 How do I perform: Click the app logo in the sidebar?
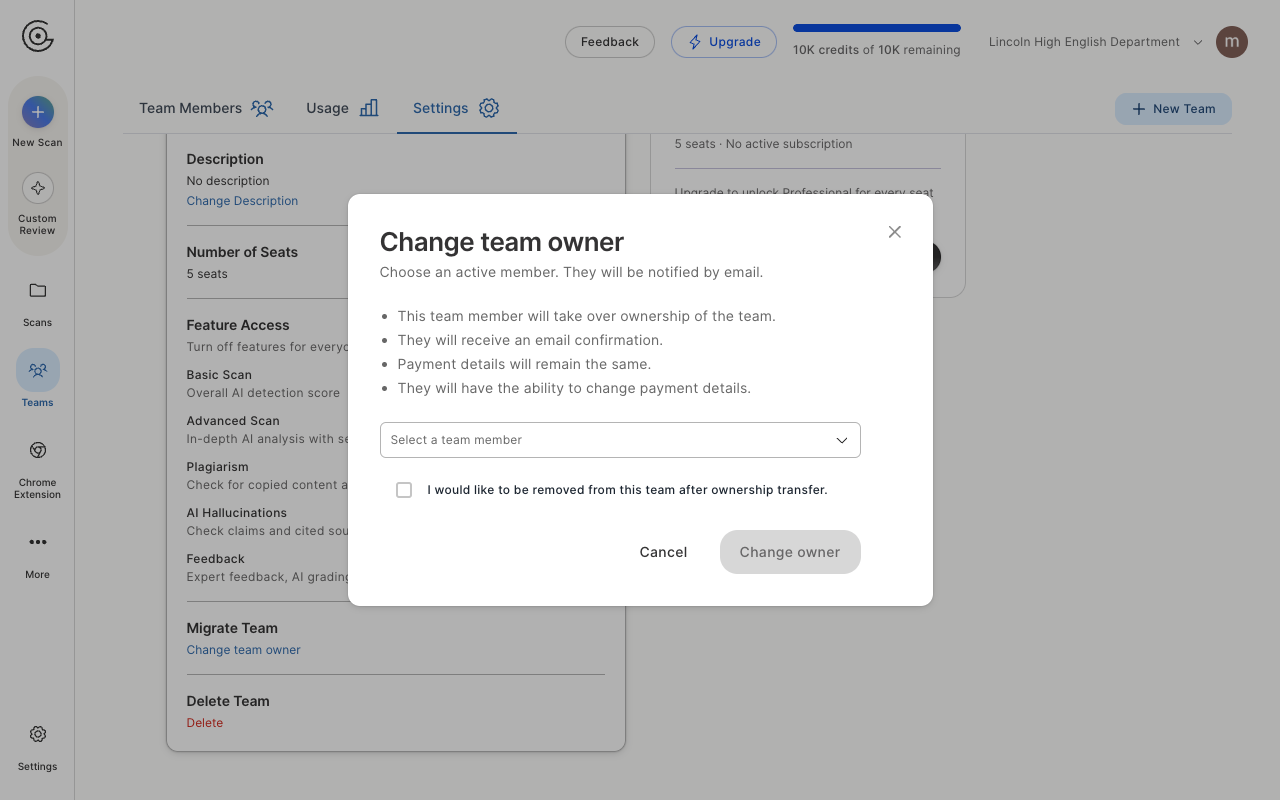point(38,37)
